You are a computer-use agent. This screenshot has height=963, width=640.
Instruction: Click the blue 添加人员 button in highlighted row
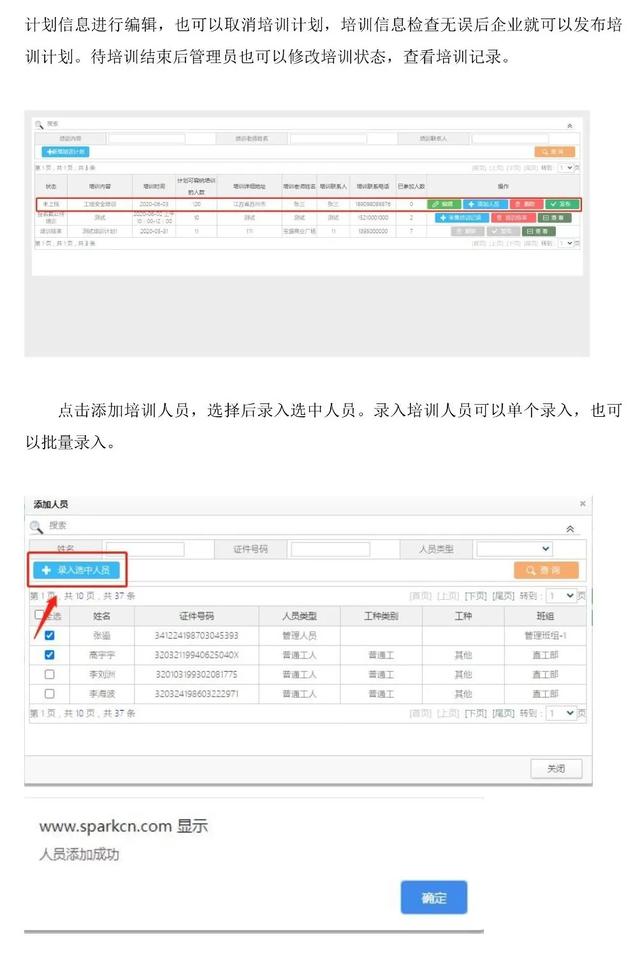point(484,204)
